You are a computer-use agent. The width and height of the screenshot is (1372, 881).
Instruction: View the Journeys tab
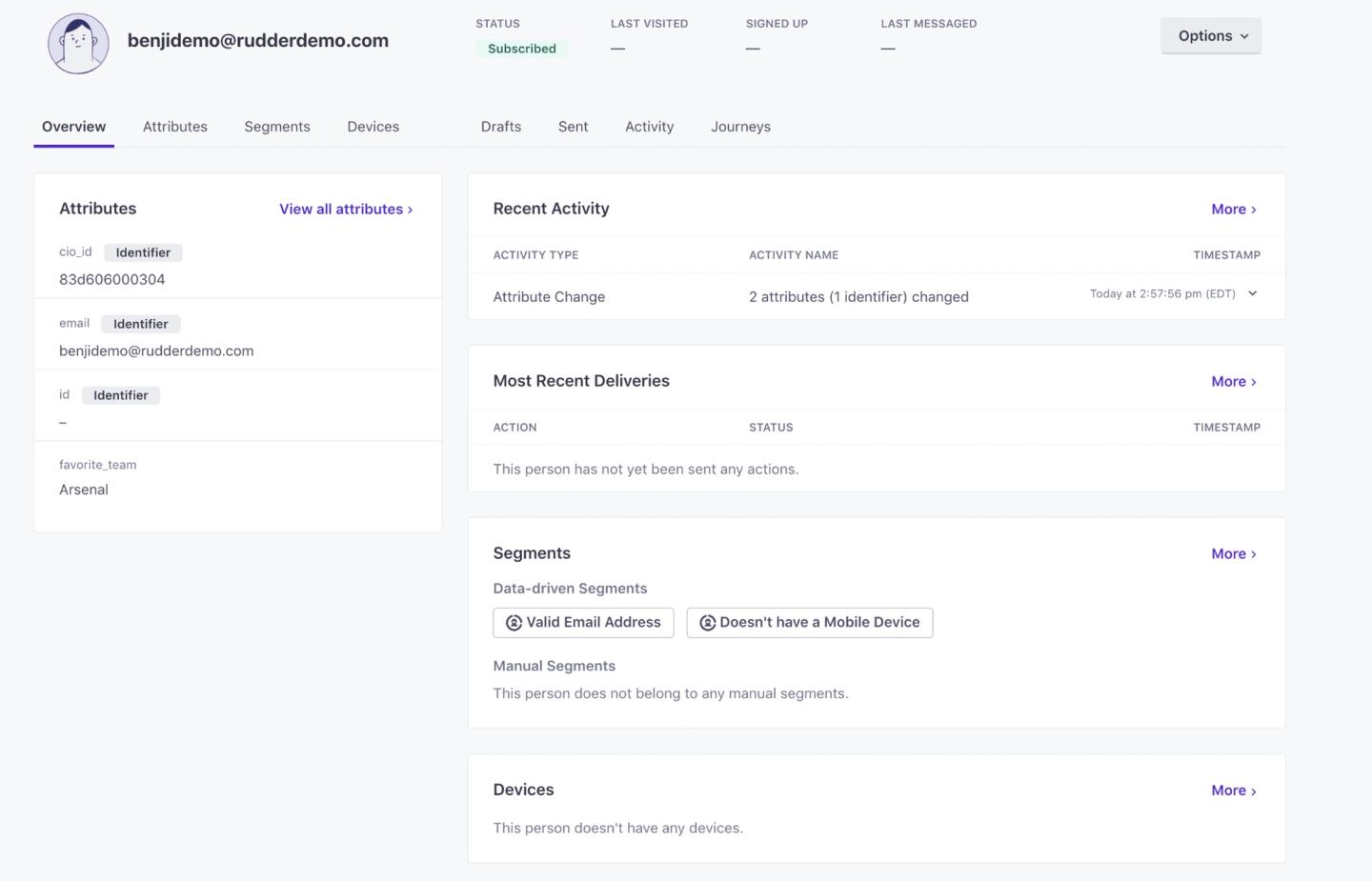(740, 127)
